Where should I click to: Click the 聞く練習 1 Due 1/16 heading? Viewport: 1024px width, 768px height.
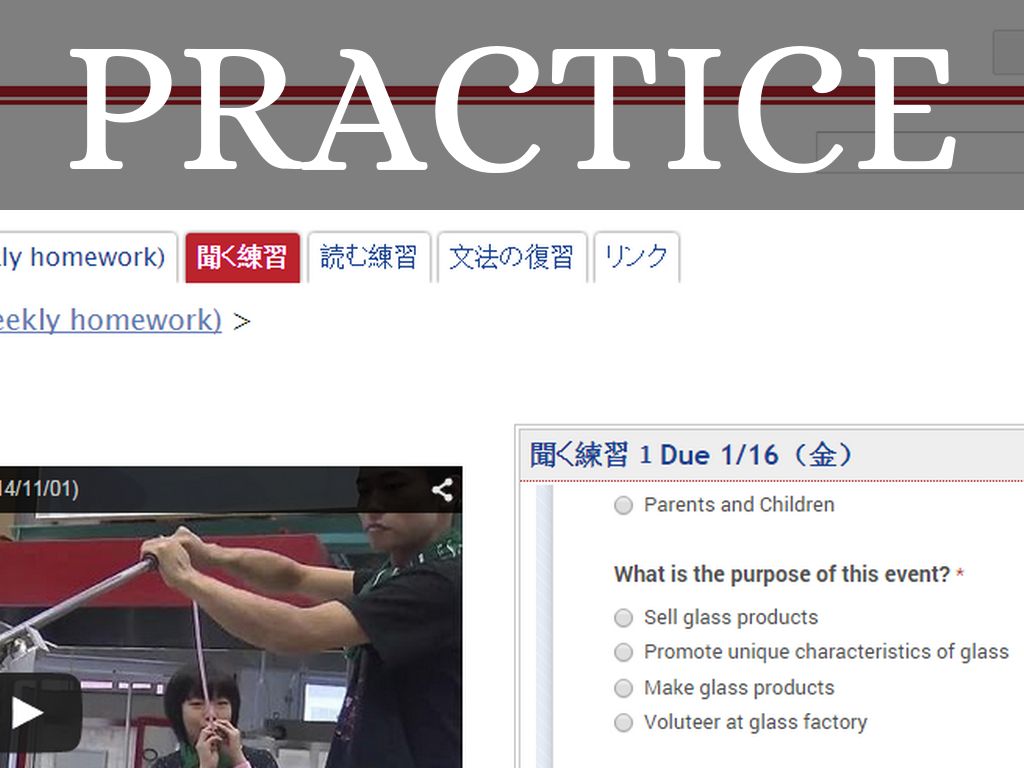point(691,455)
